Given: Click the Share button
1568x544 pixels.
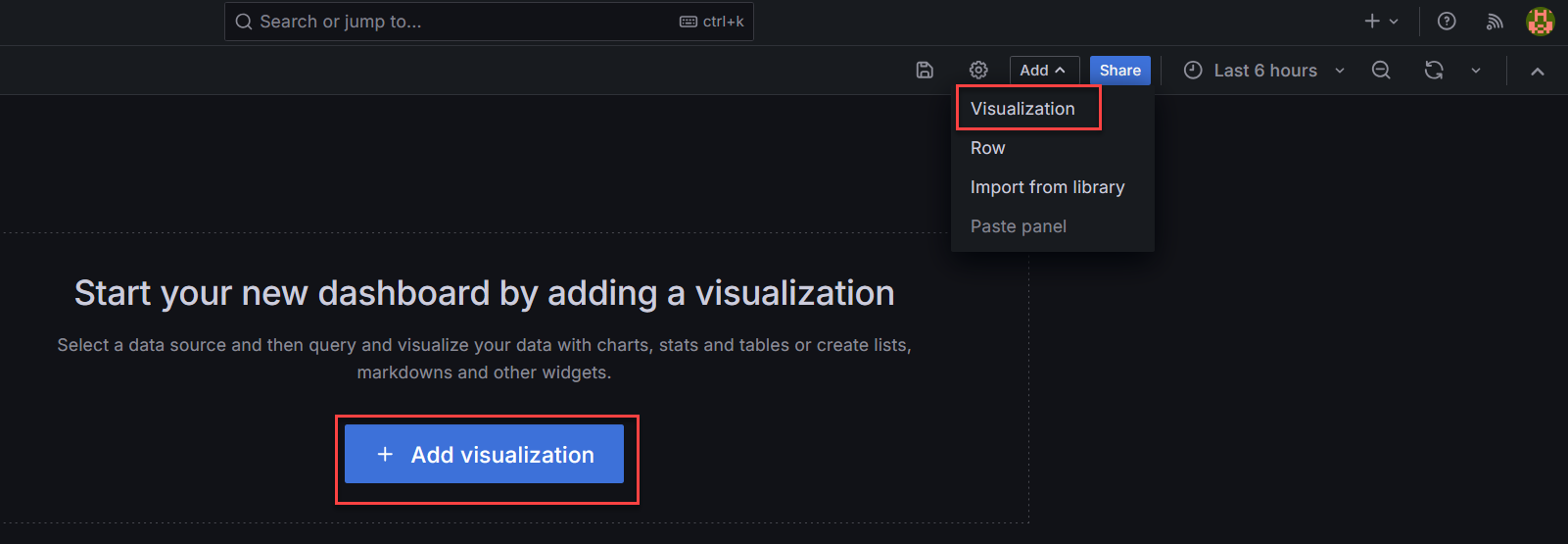Looking at the screenshot, I should coord(1119,71).
